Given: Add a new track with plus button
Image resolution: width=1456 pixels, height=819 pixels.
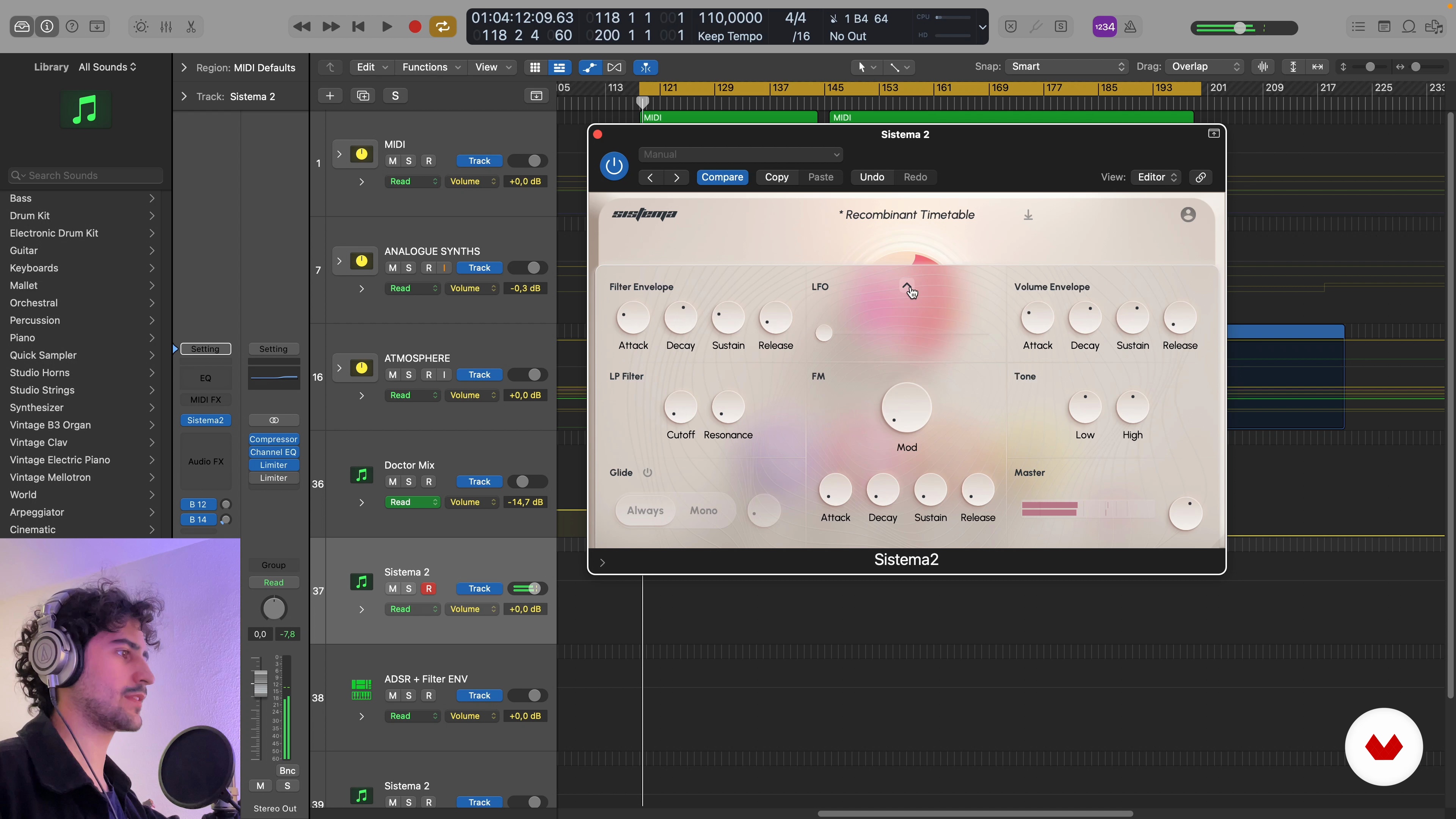Looking at the screenshot, I should 330,96.
